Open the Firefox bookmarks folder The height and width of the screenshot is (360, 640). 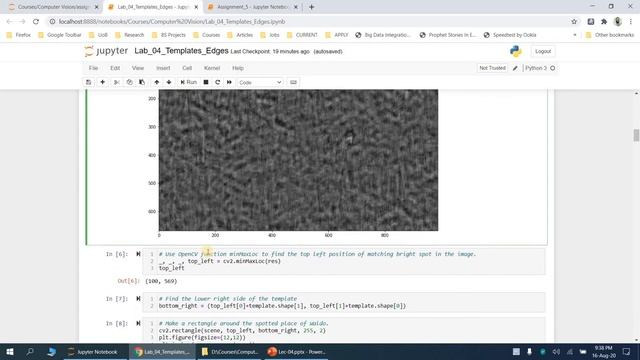[18, 35]
